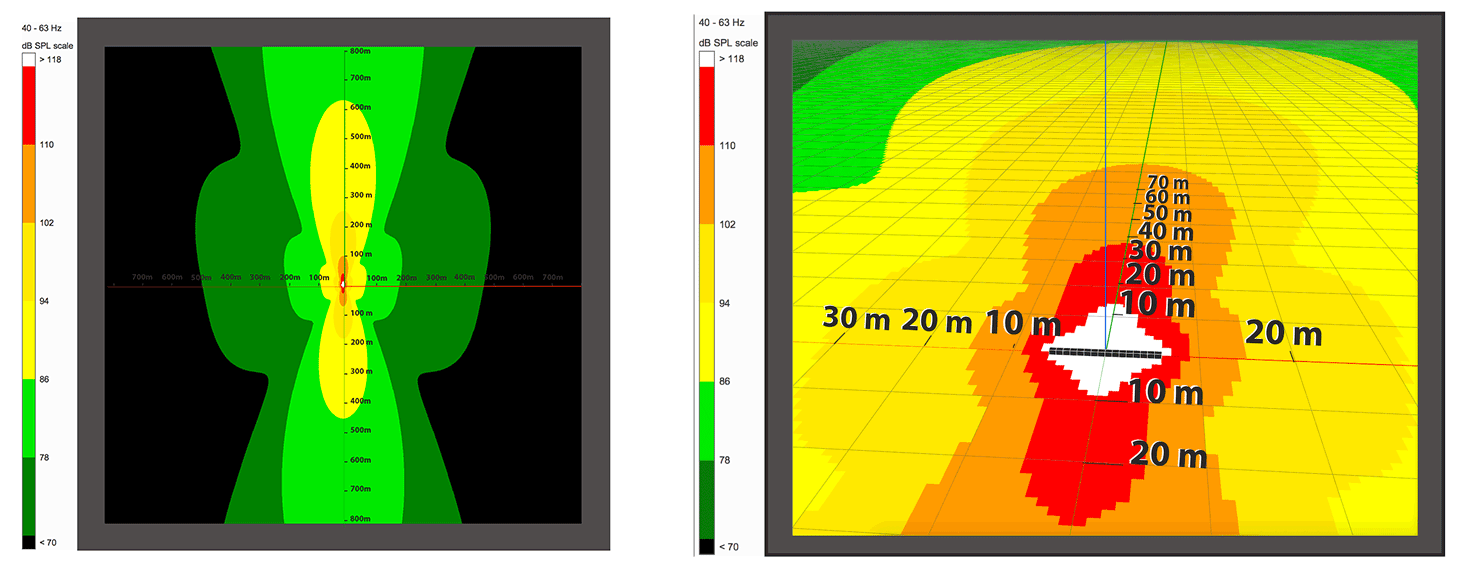Click the red swatch in right SPL legend
Viewport: 1465px width, 571px height.
[x=707, y=105]
